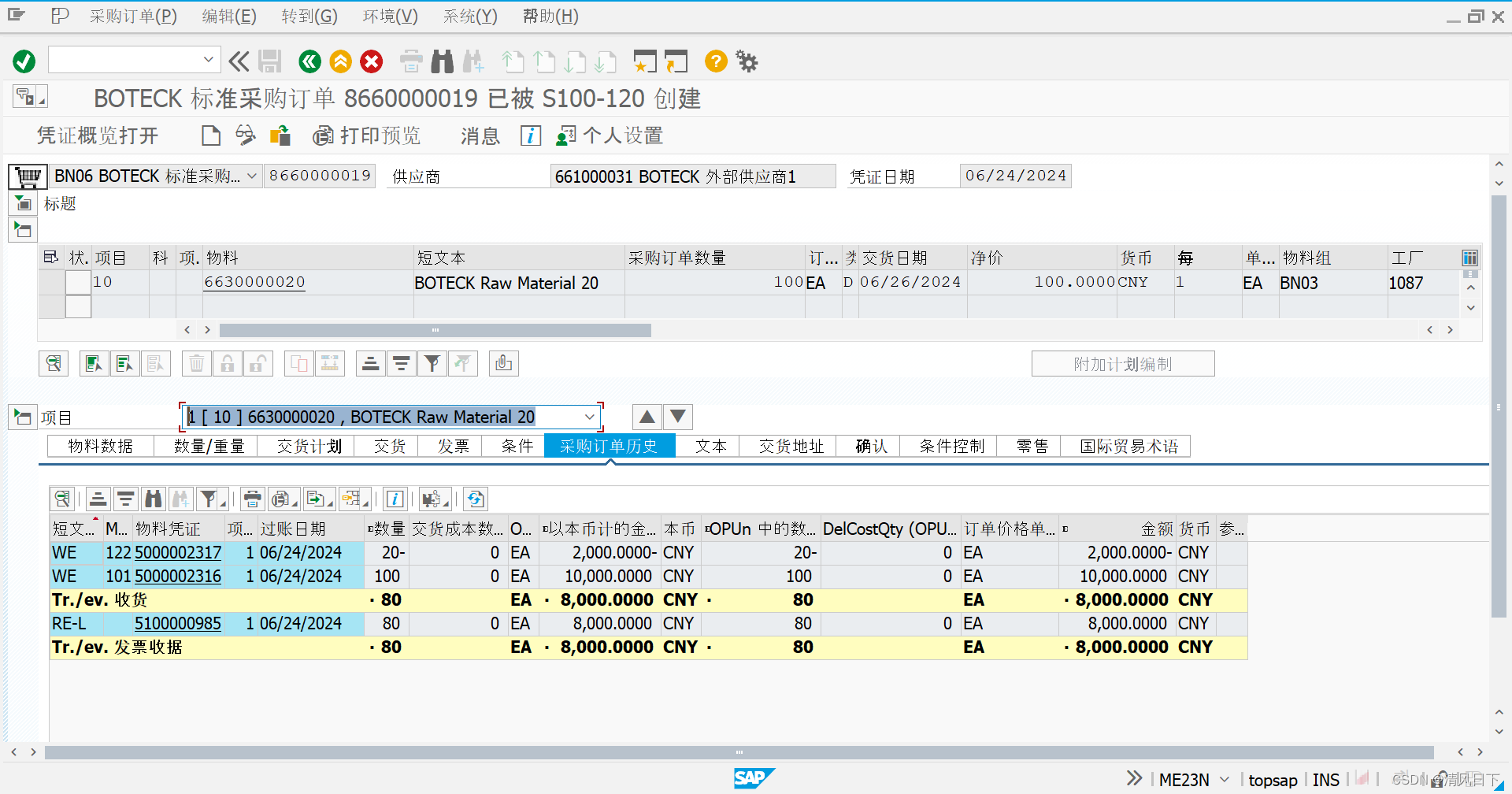Viewport: 1512px width, 794px height.
Task: Click the item table horizontal scrollbar
Action: tap(435, 330)
